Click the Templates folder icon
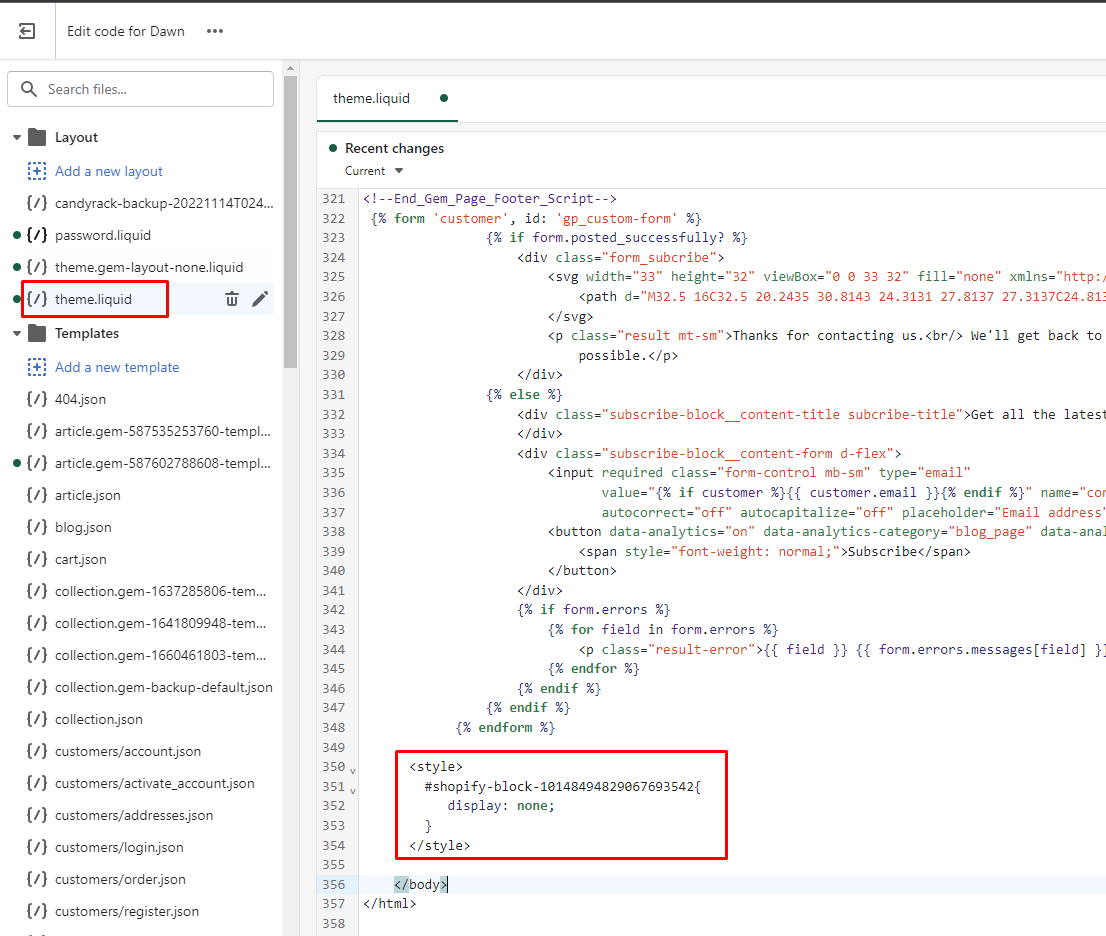 (x=37, y=334)
